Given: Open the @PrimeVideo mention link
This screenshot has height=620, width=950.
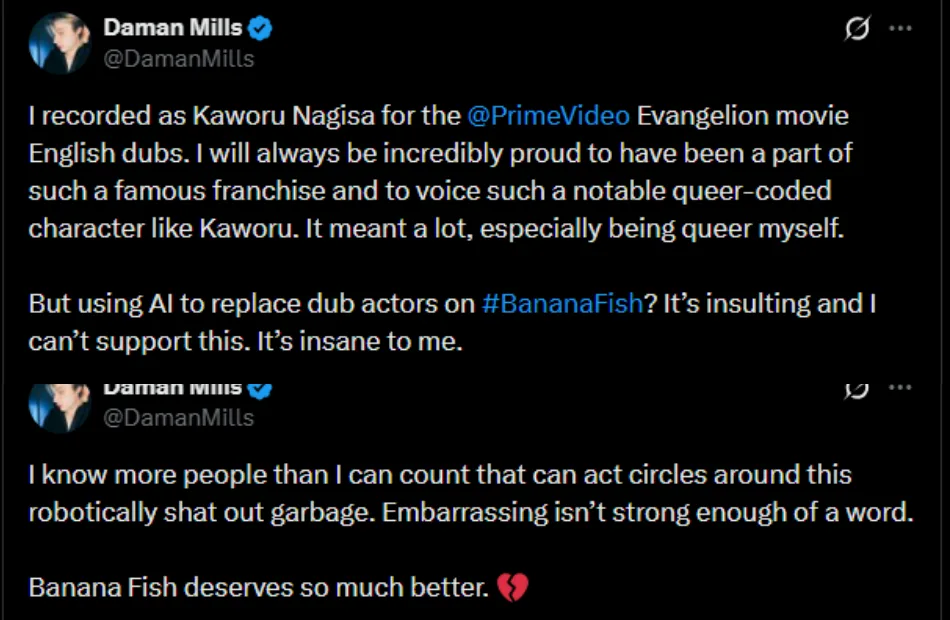Looking at the screenshot, I should (x=548, y=116).
